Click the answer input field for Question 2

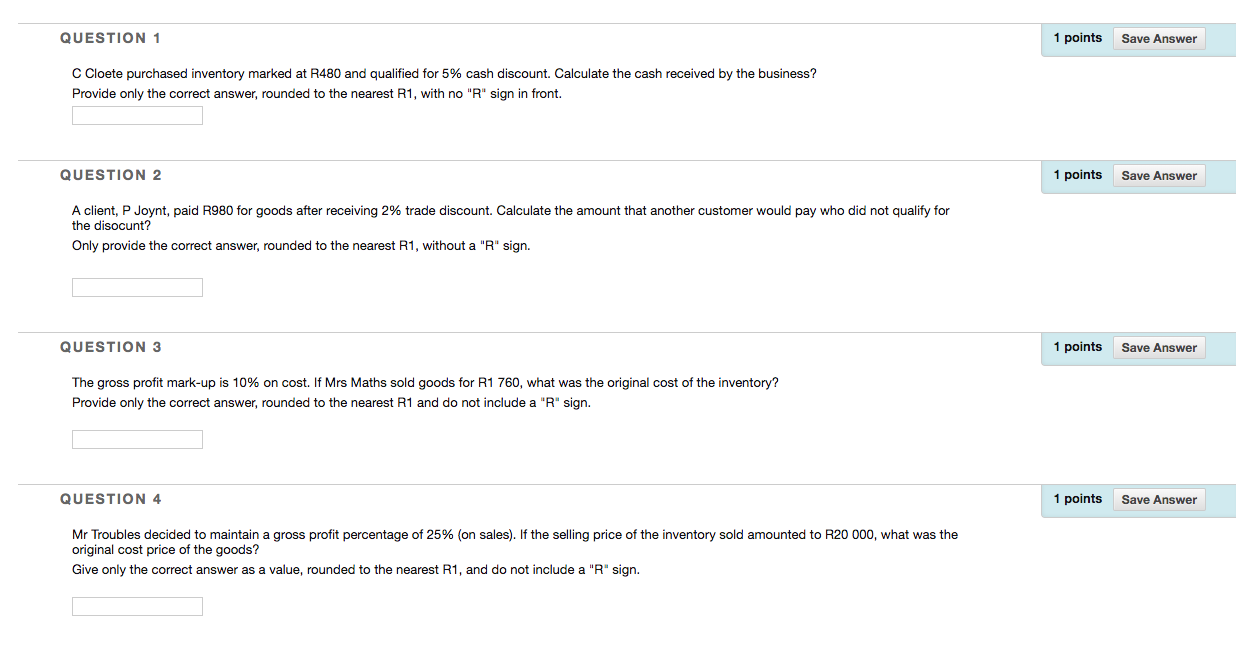pyautogui.click(x=136, y=287)
